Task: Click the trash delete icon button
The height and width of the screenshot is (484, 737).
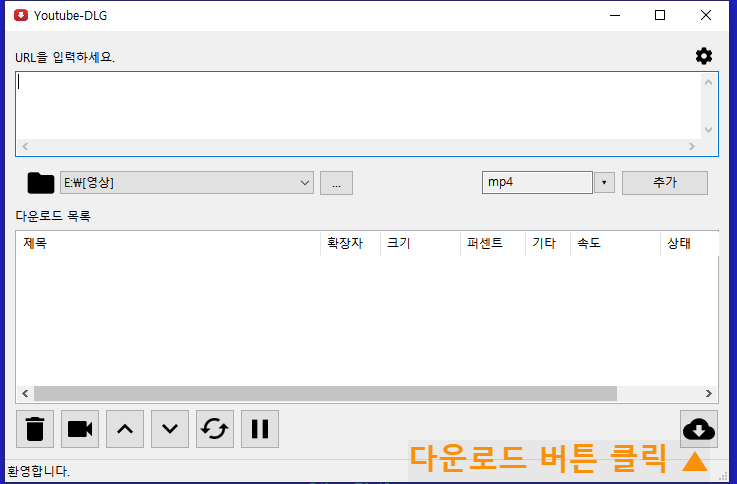Action: pos(35,429)
